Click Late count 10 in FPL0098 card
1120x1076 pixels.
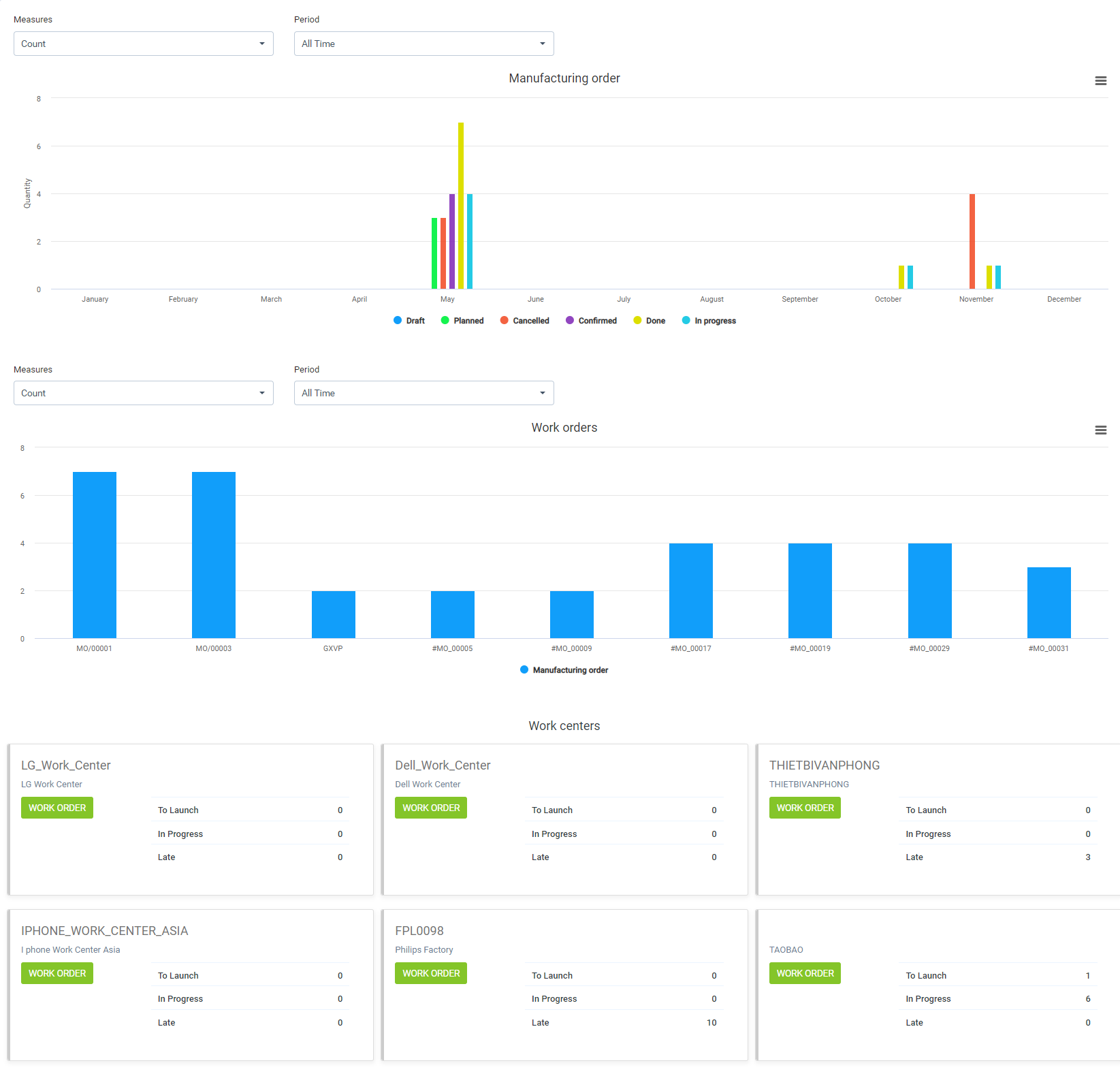pos(711,1022)
